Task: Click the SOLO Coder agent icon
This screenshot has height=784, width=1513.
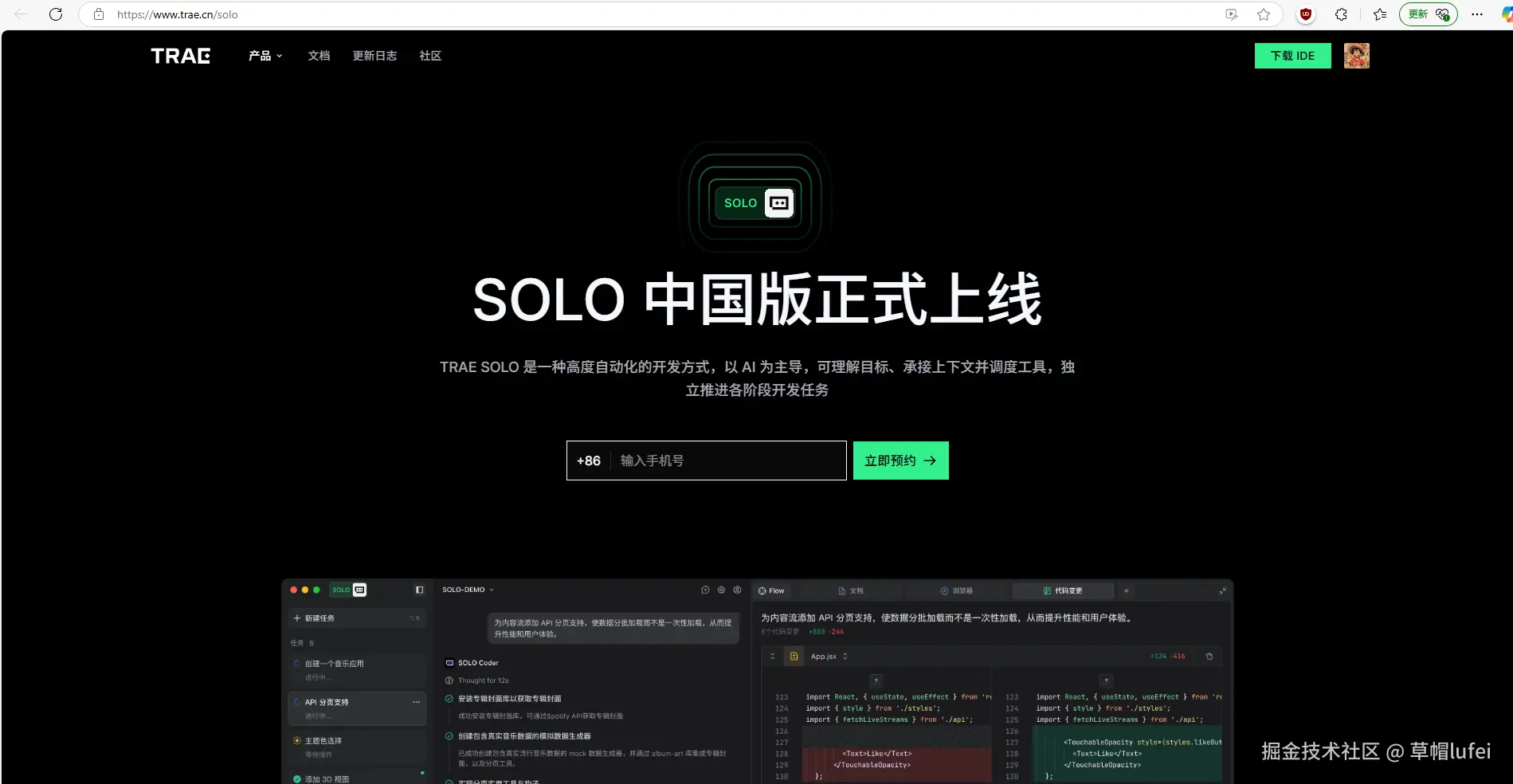Action: [x=449, y=663]
